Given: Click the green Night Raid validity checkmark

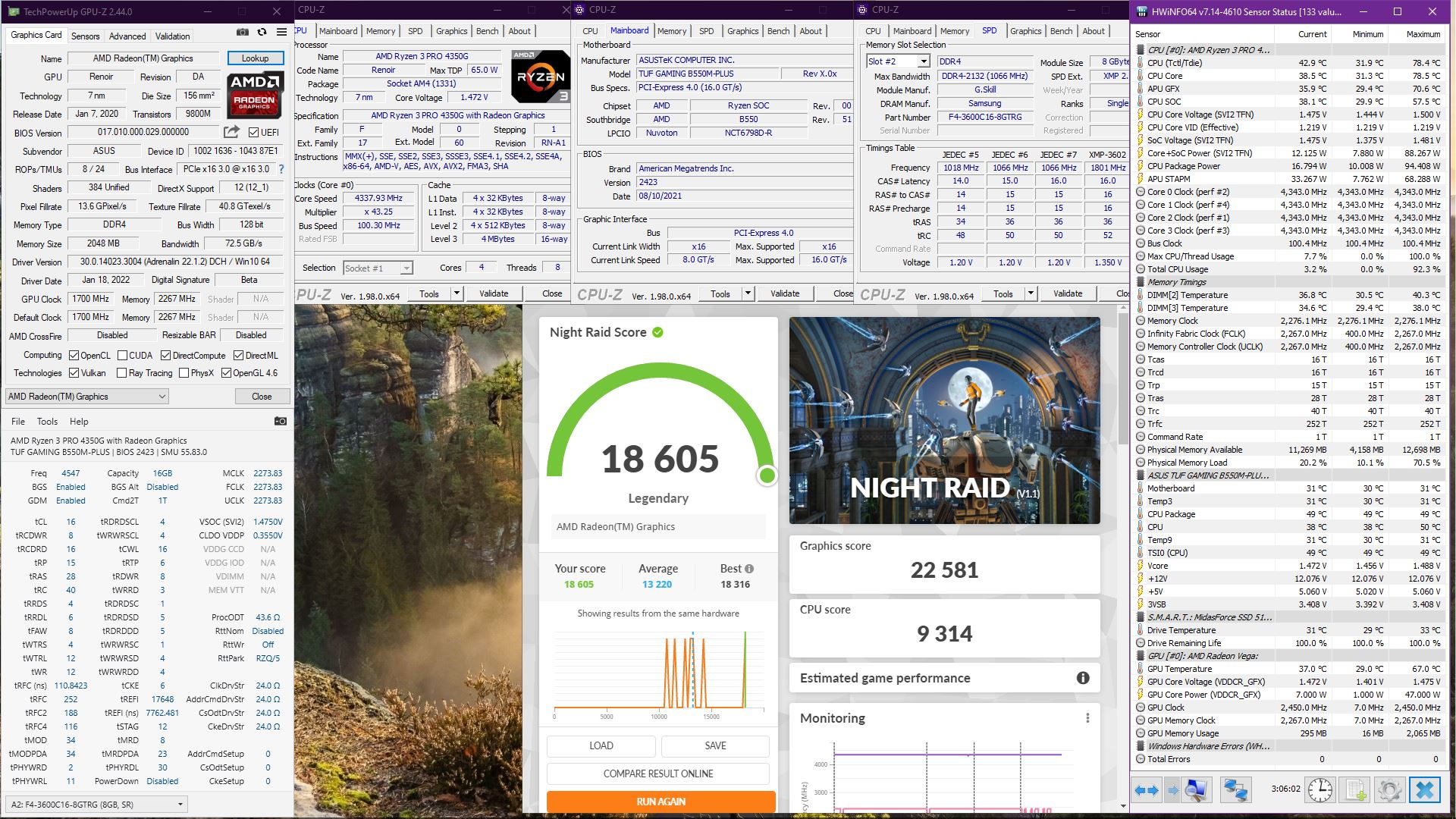Looking at the screenshot, I should tap(657, 332).
